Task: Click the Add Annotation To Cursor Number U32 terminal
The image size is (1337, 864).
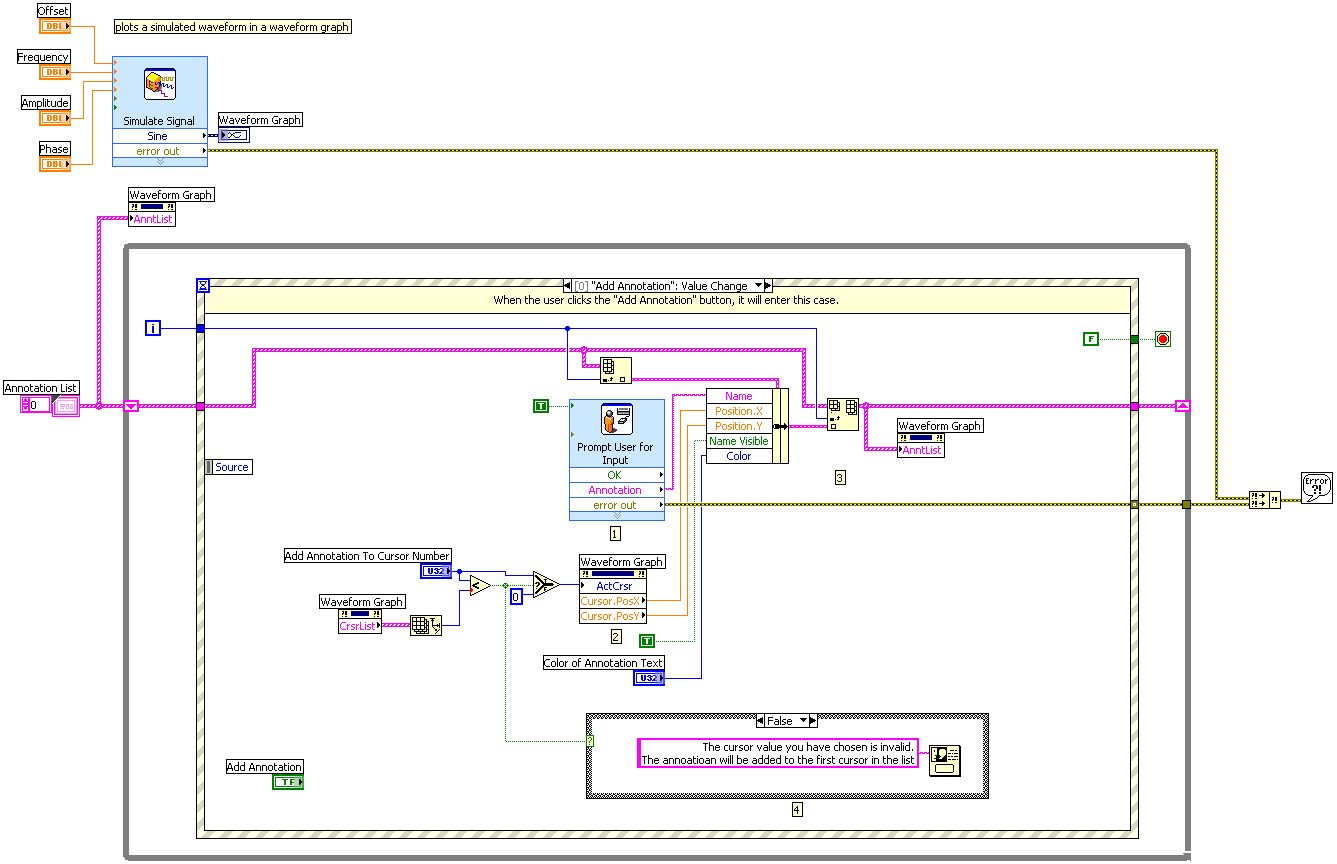Action: tap(436, 571)
